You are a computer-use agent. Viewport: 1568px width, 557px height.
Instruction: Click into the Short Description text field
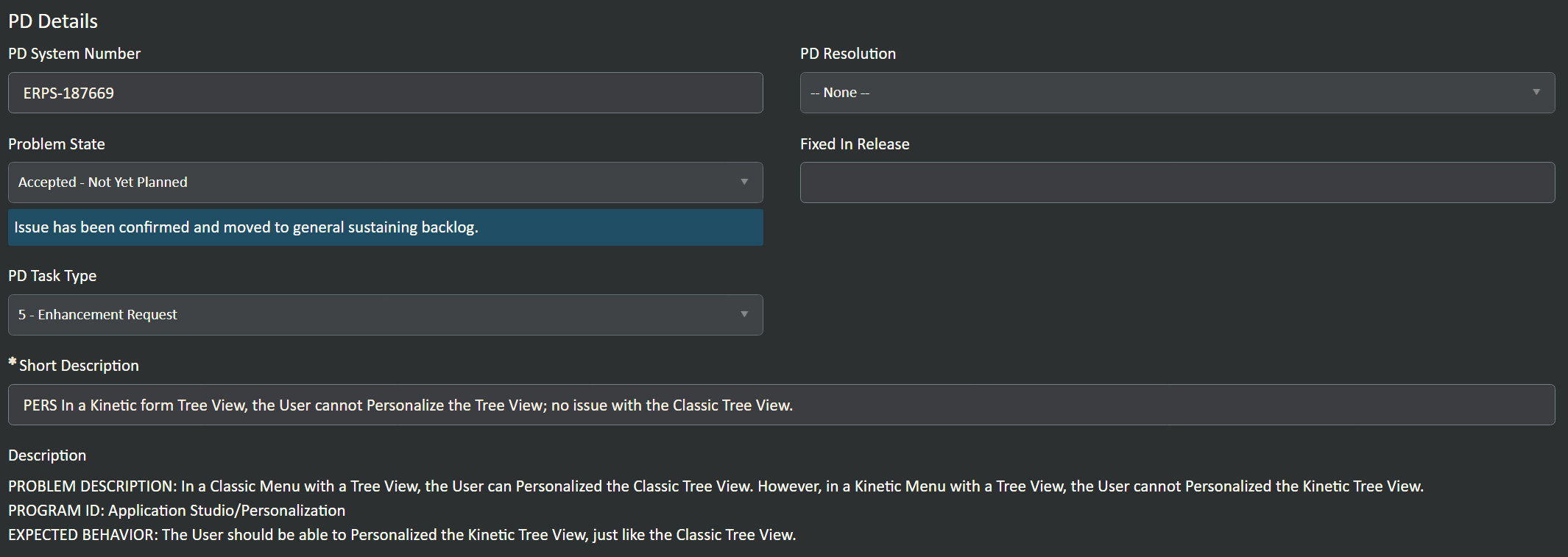click(780, 405)
